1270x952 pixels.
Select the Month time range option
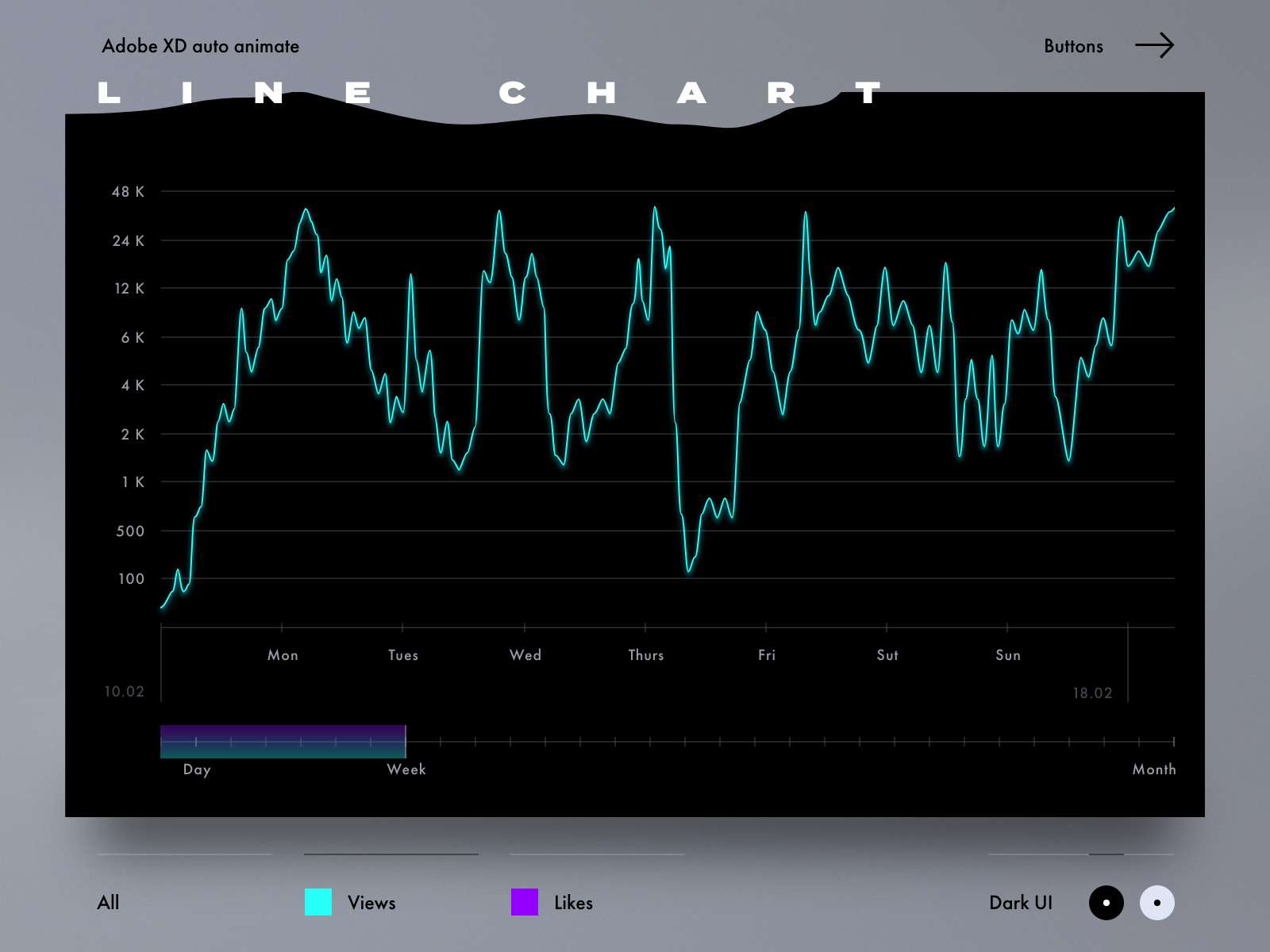[1155, 769]
